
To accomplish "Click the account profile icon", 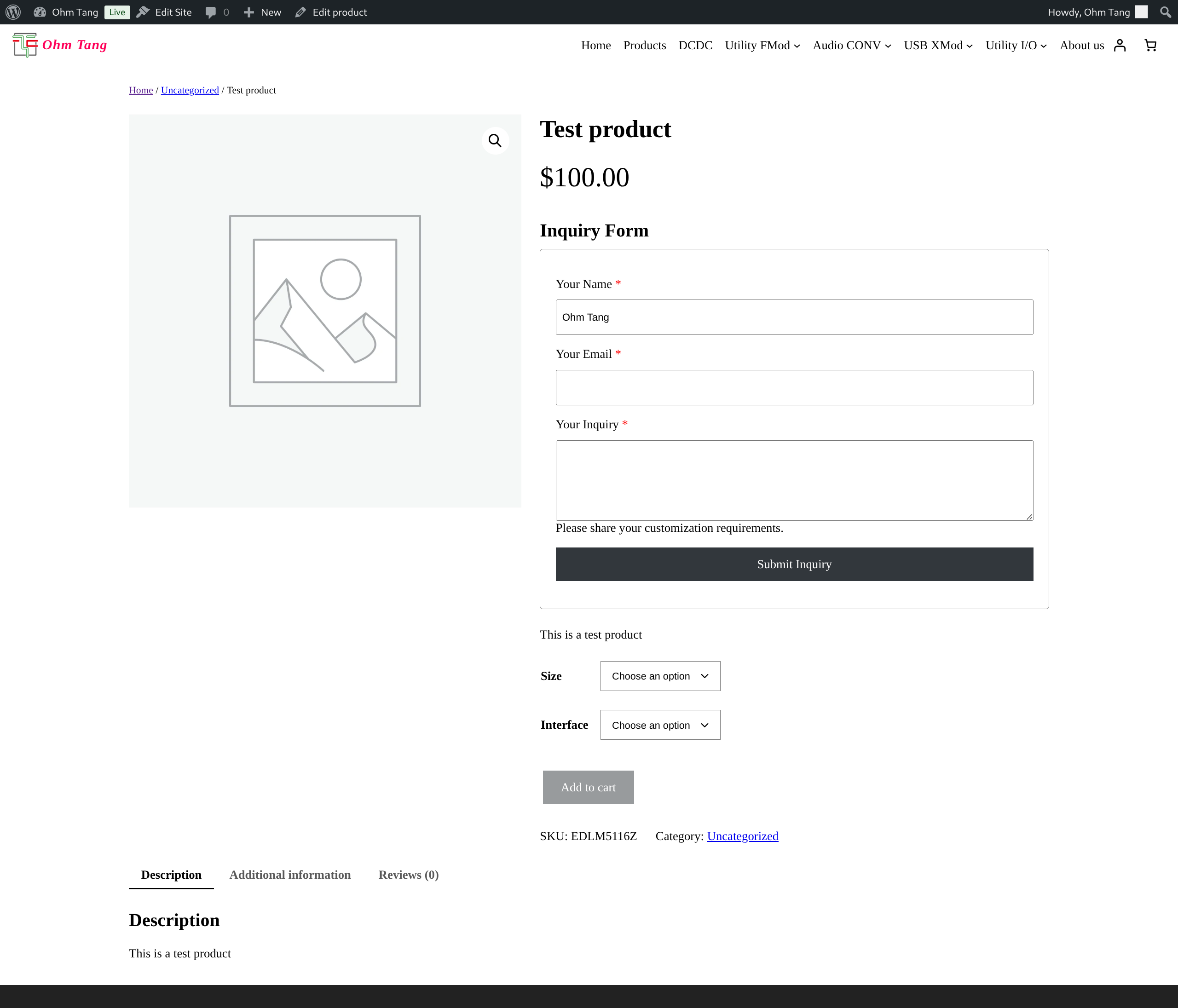I will [1120, 45].
